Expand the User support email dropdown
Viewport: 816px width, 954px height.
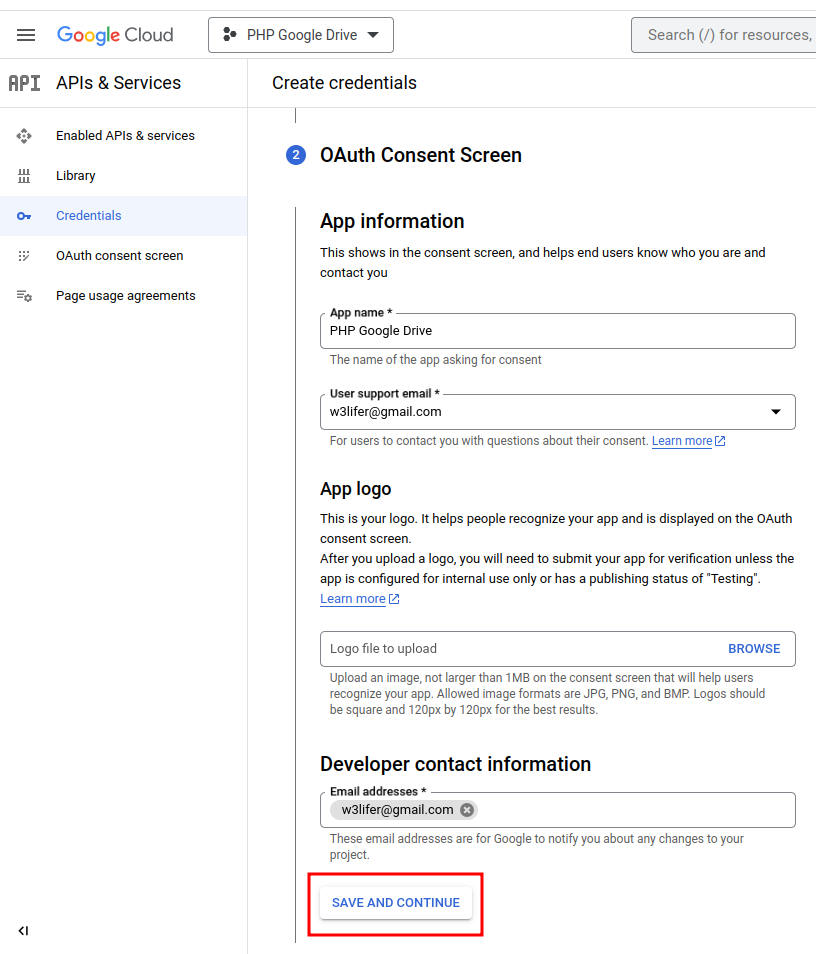click(x=776, y=412)
